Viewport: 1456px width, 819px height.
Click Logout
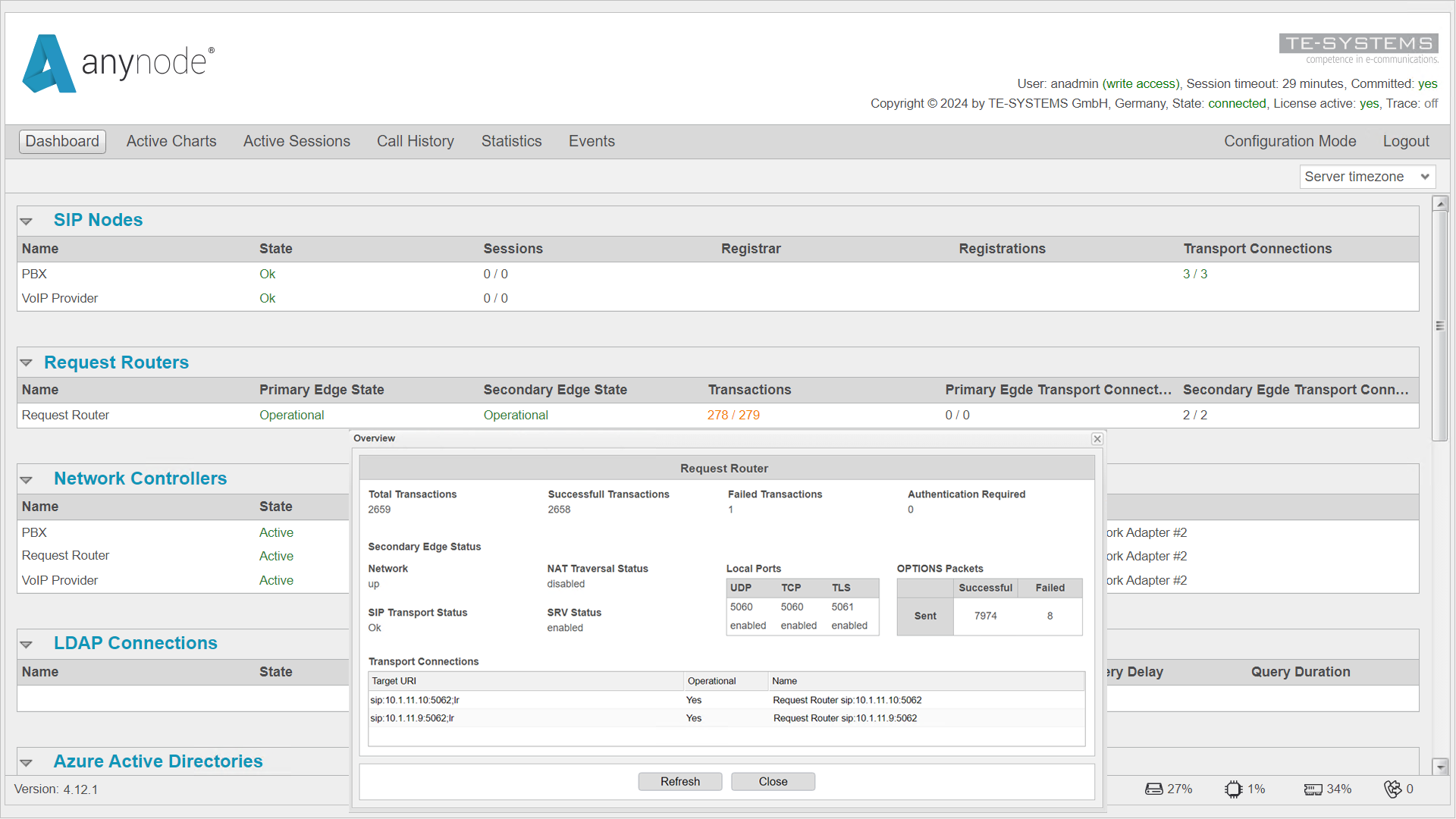(1406, 142)
